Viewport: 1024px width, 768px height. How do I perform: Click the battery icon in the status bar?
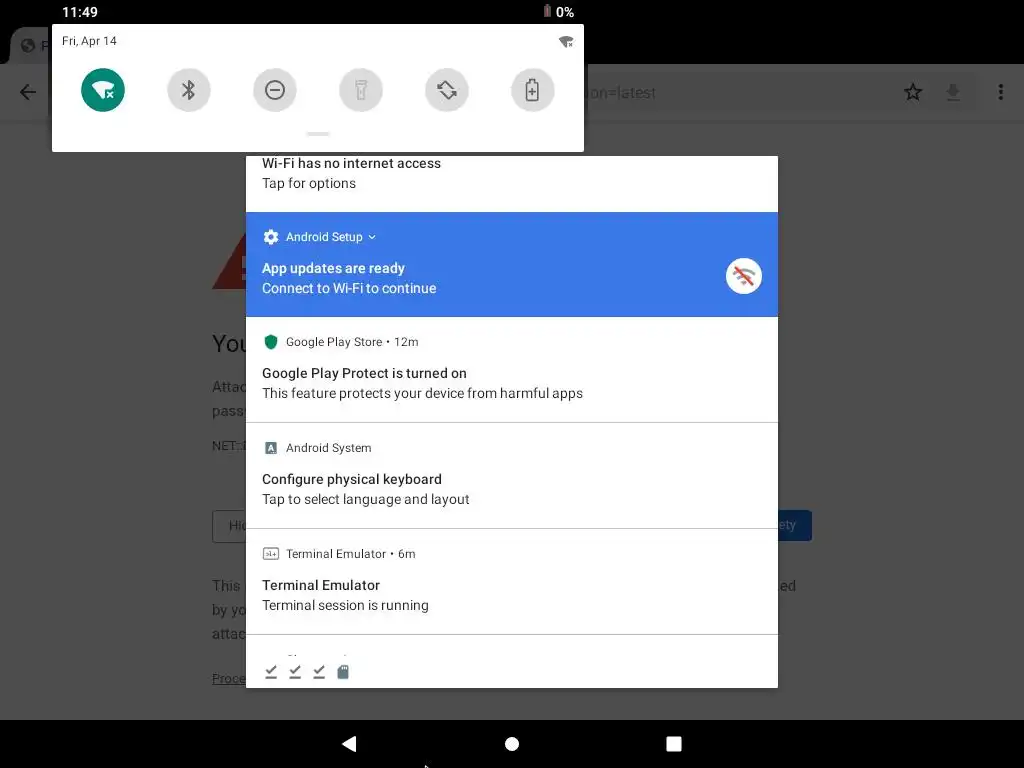pyautogui.click(x=547, y=11)
